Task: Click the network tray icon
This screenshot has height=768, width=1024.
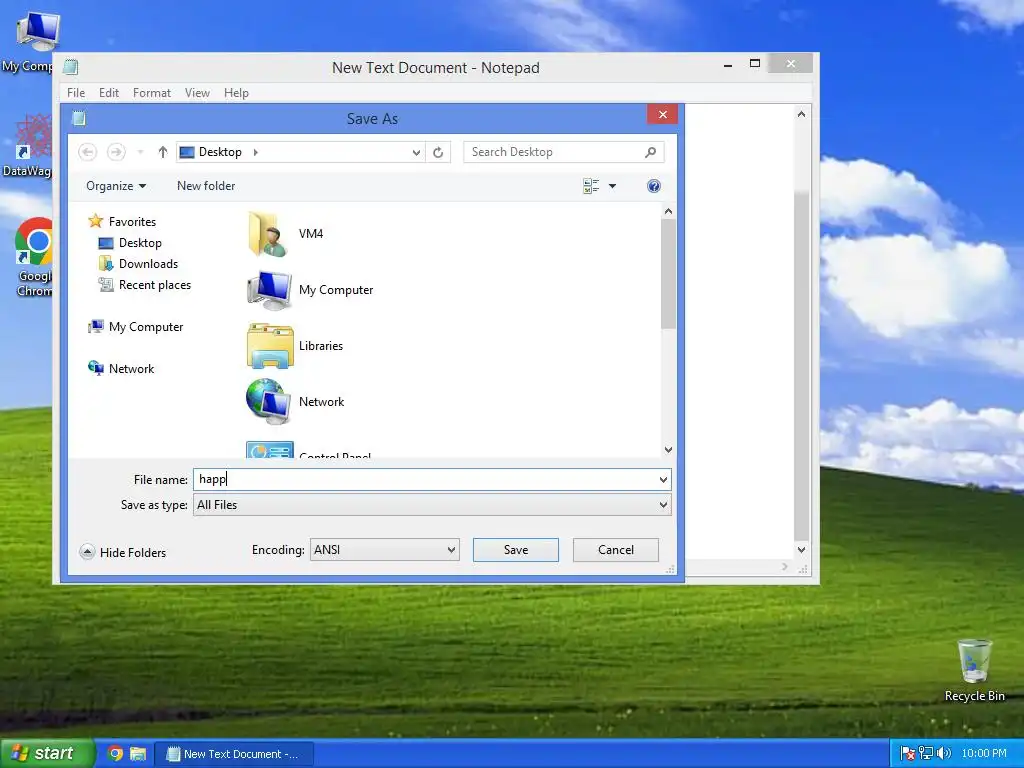Action: point(925,753)
